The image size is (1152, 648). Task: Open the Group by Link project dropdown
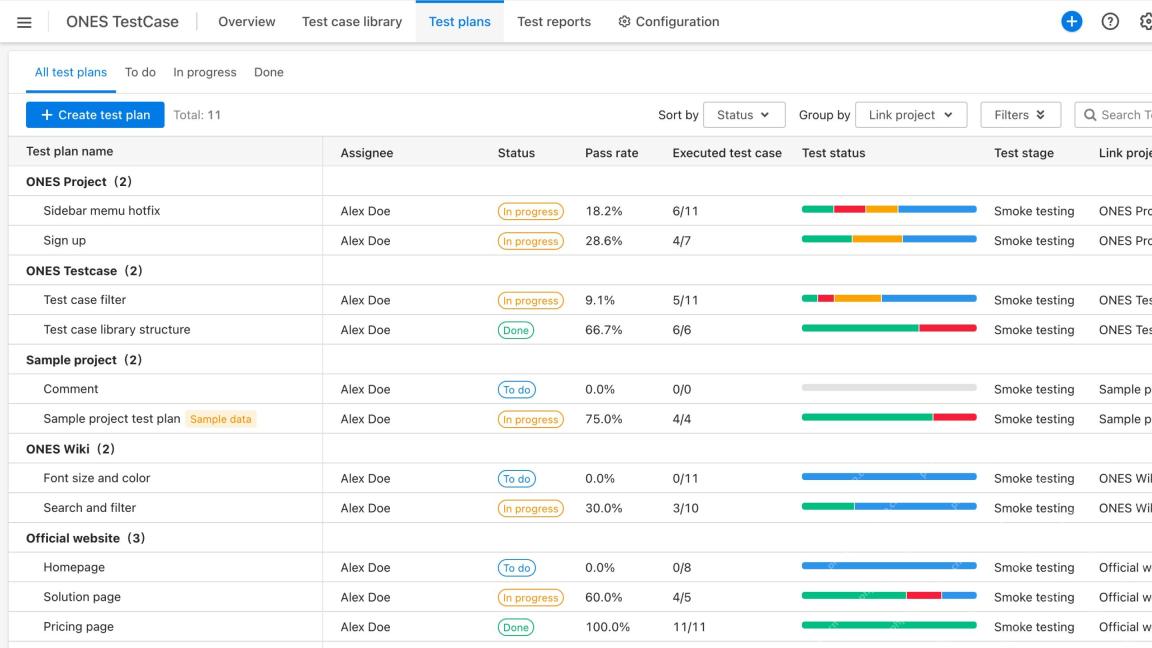click(x=910, y=115)
